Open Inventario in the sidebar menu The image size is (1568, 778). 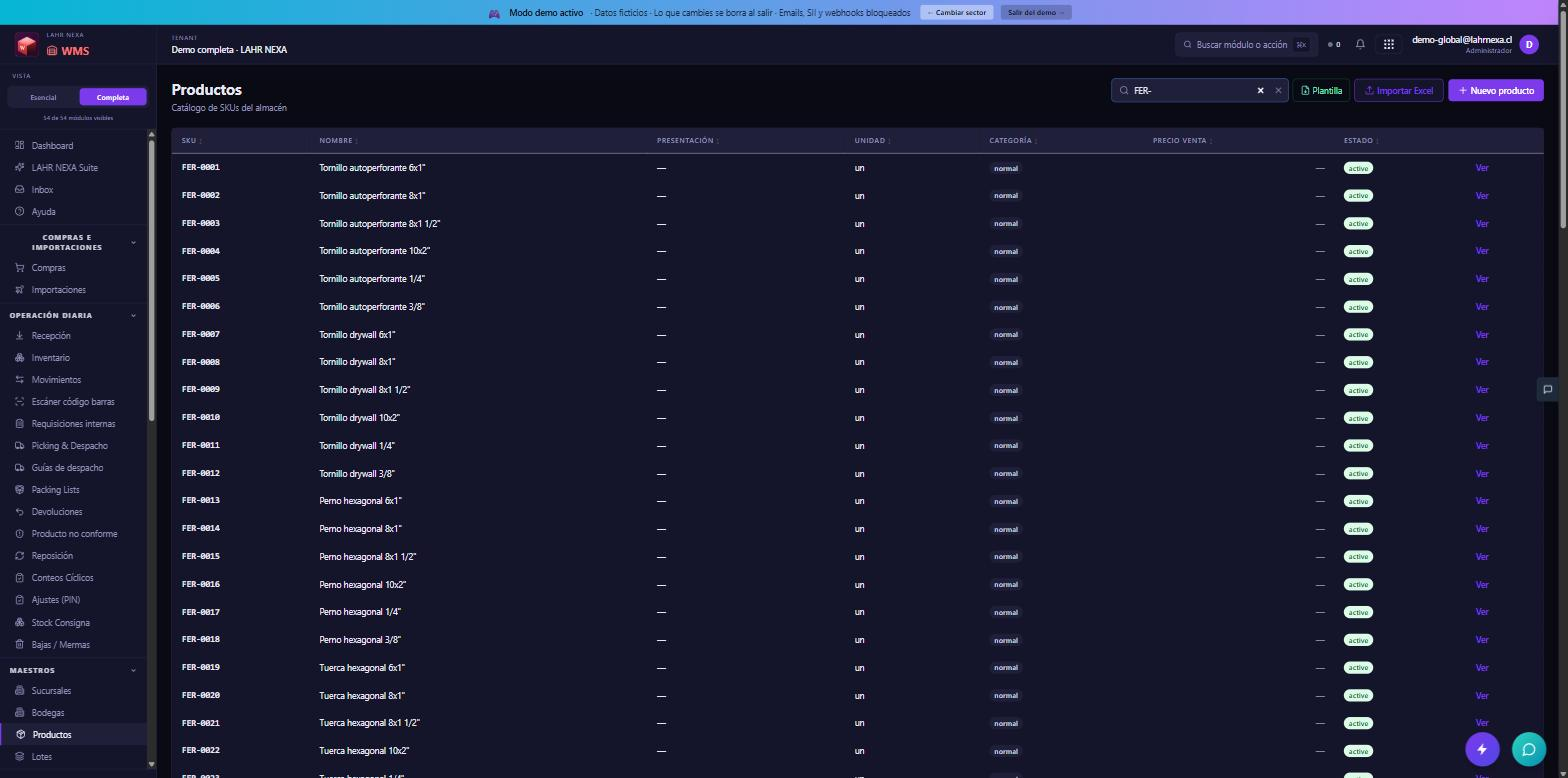[x=50, y=358]
